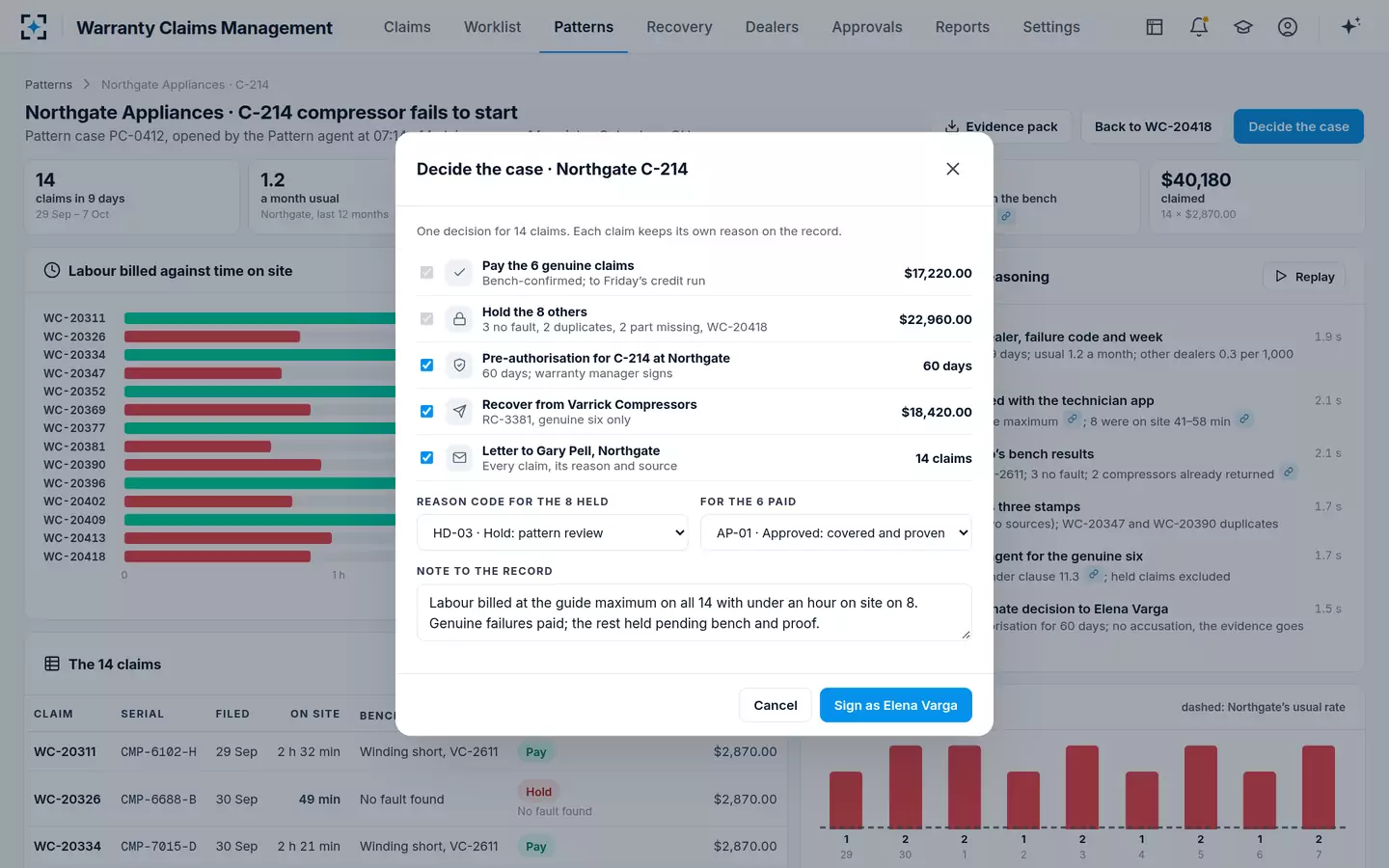Click the table icon by The 14 claims
The height and width of the screenshot is (868, 1389).
(52, 664)
